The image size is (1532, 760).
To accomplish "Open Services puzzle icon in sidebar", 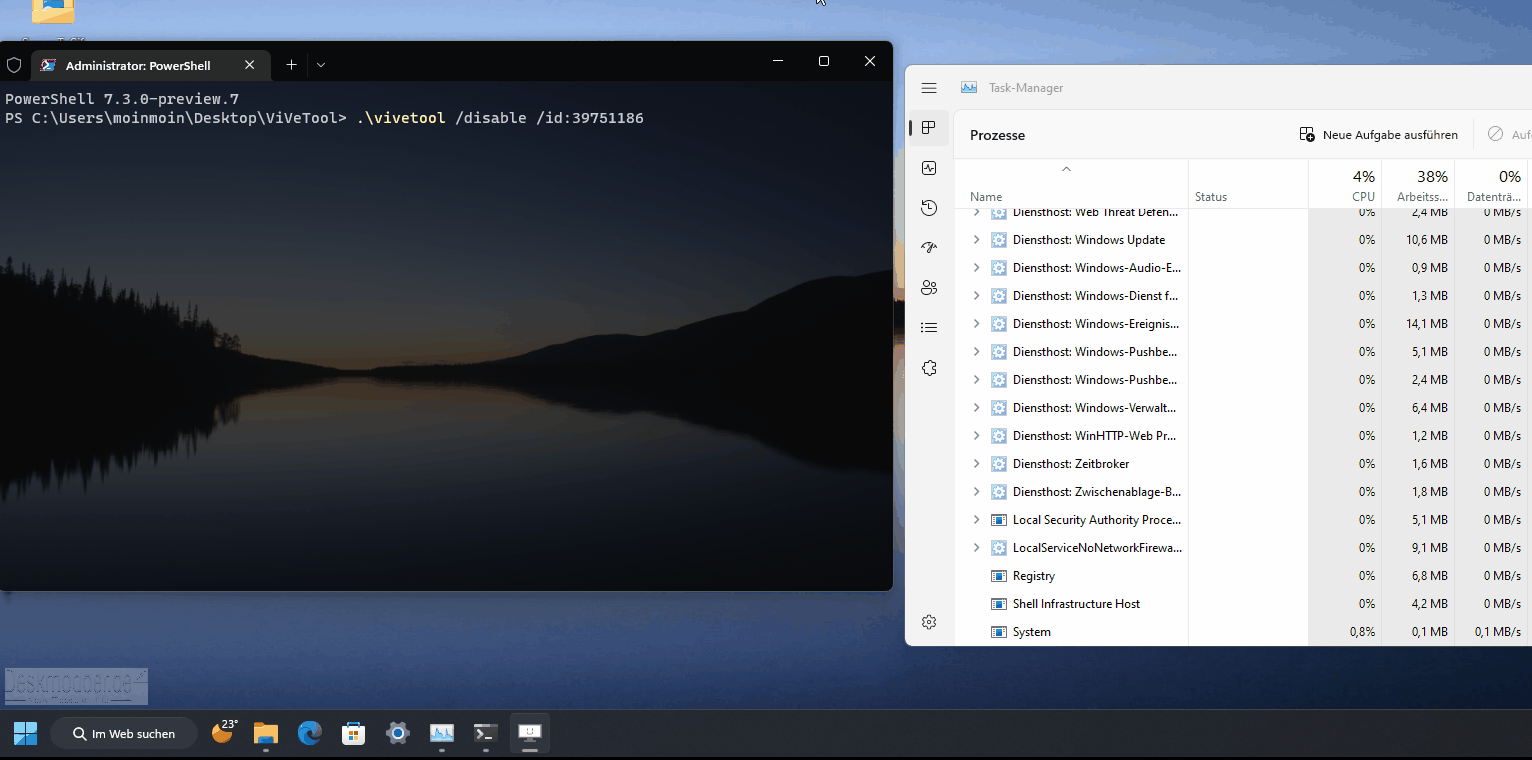I will tap(929, 368).
